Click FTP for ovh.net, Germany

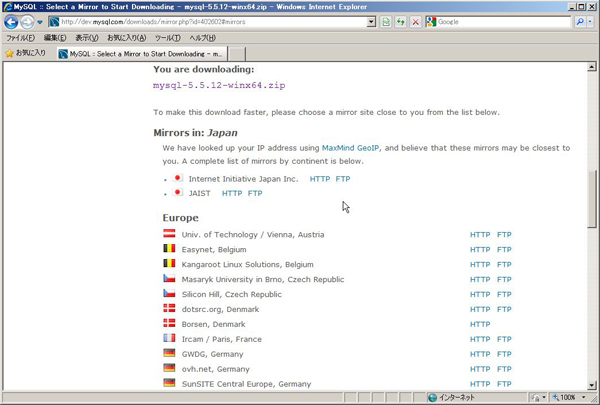point(504,369)
